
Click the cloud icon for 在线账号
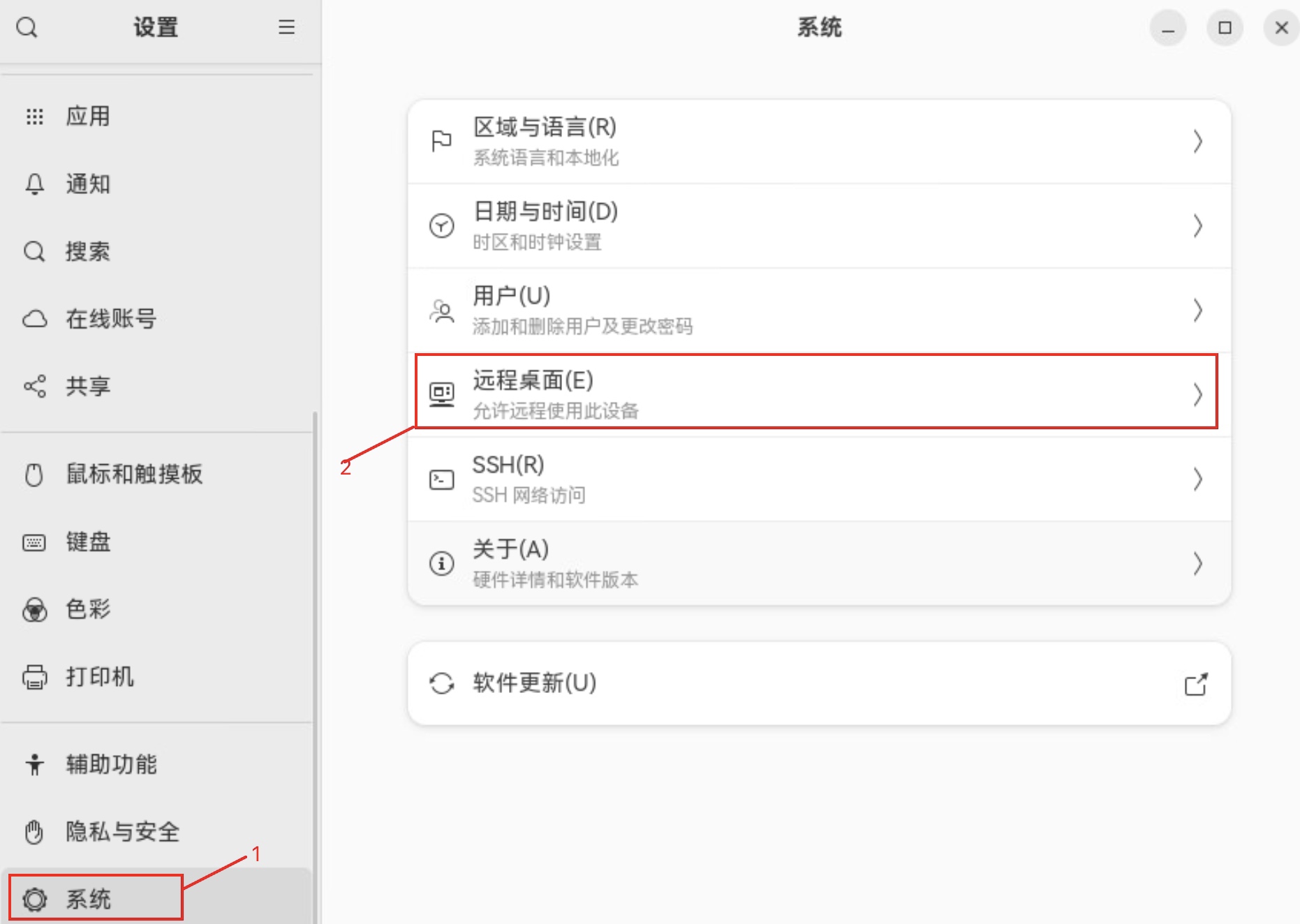pos(34,320)
